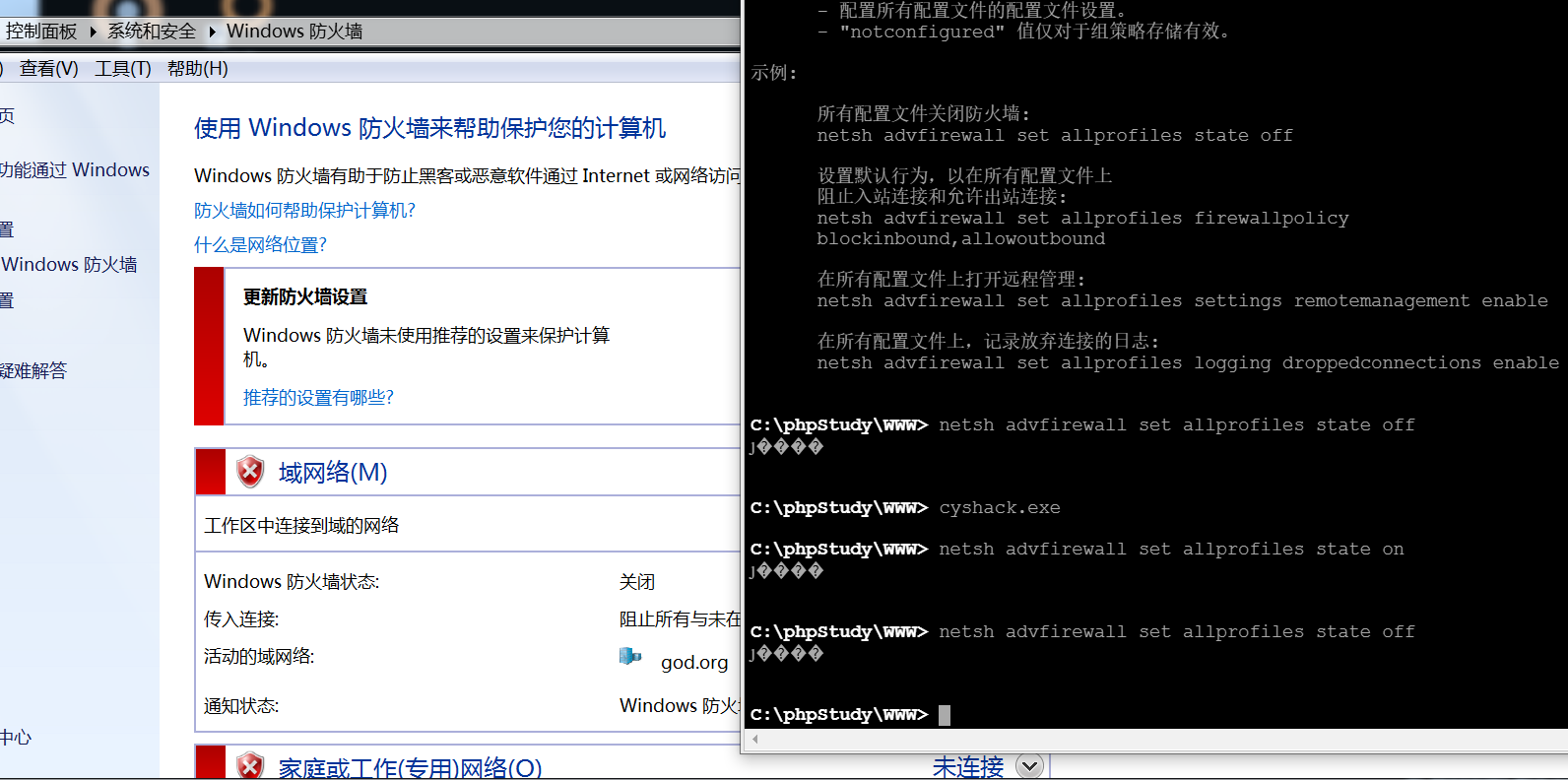Click the 工作区中连接到域的网络 description
Image resolution: width=1568 pixels, height=780 pixels.
click(x=301, y=526)
